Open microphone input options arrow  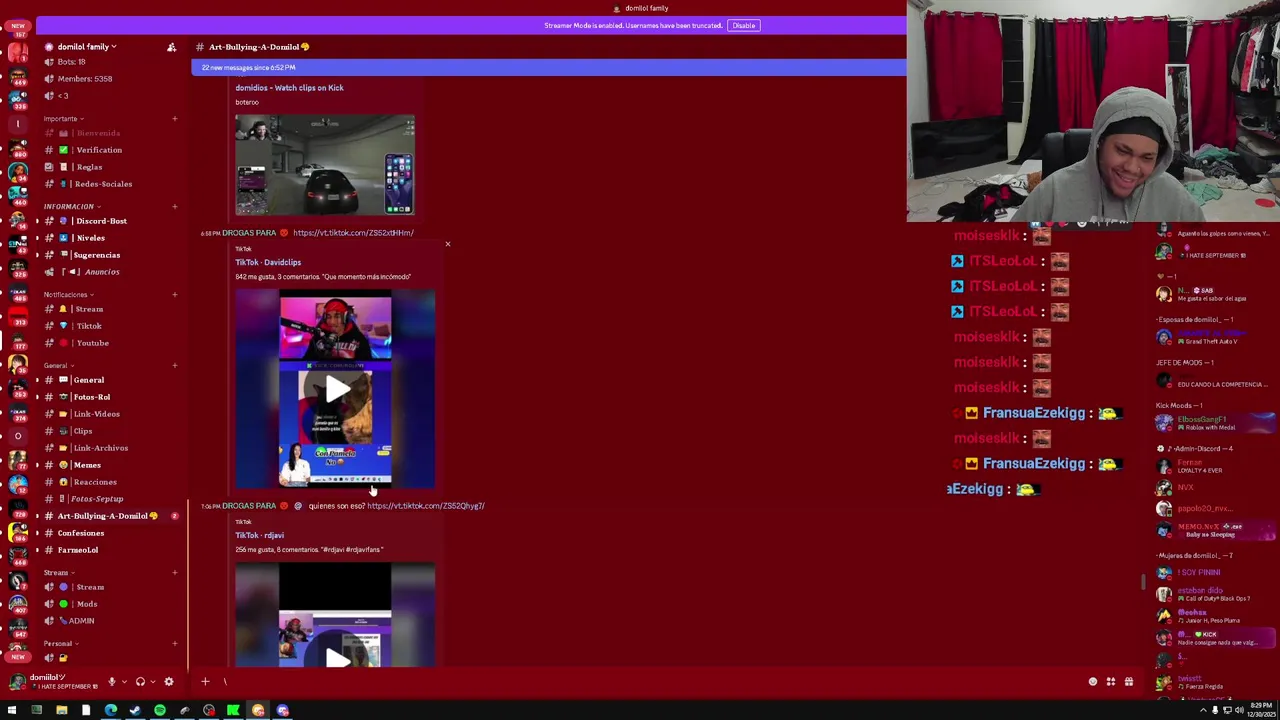pos(123,681)
